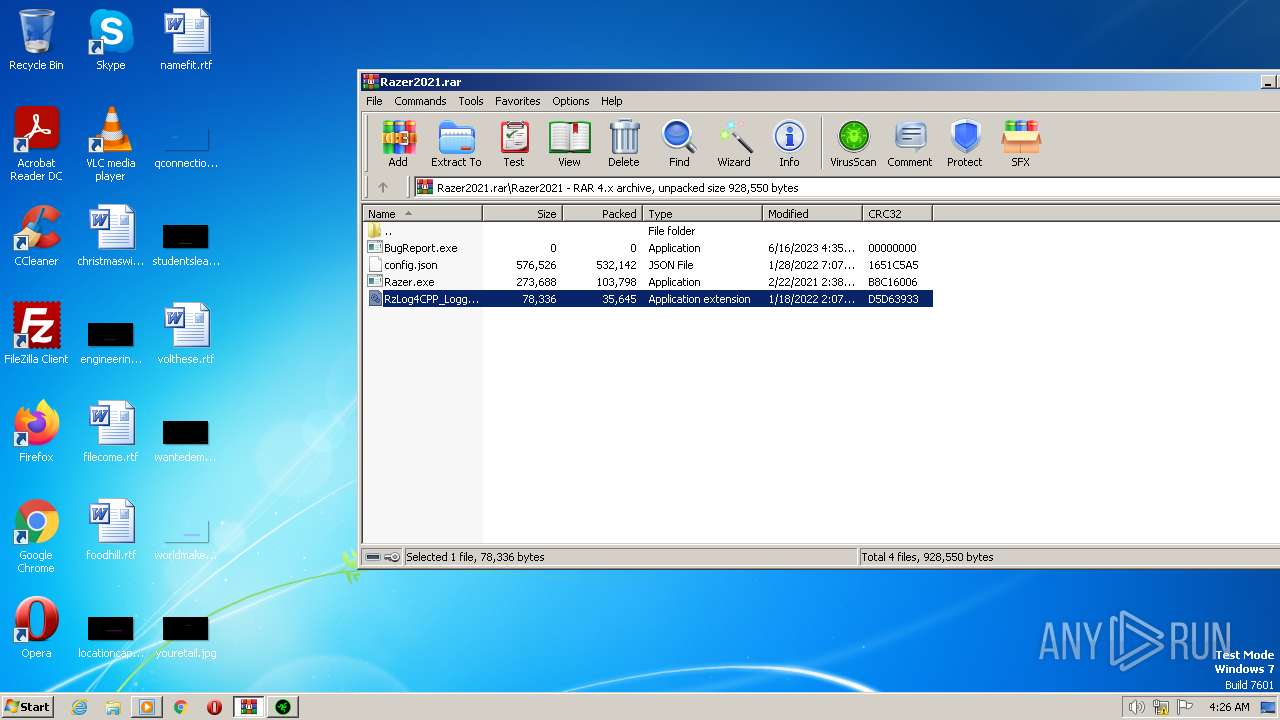Open the Start menu
This screenshot has height=720, width=1280.
pyautogui.click(x=28, y=706)
